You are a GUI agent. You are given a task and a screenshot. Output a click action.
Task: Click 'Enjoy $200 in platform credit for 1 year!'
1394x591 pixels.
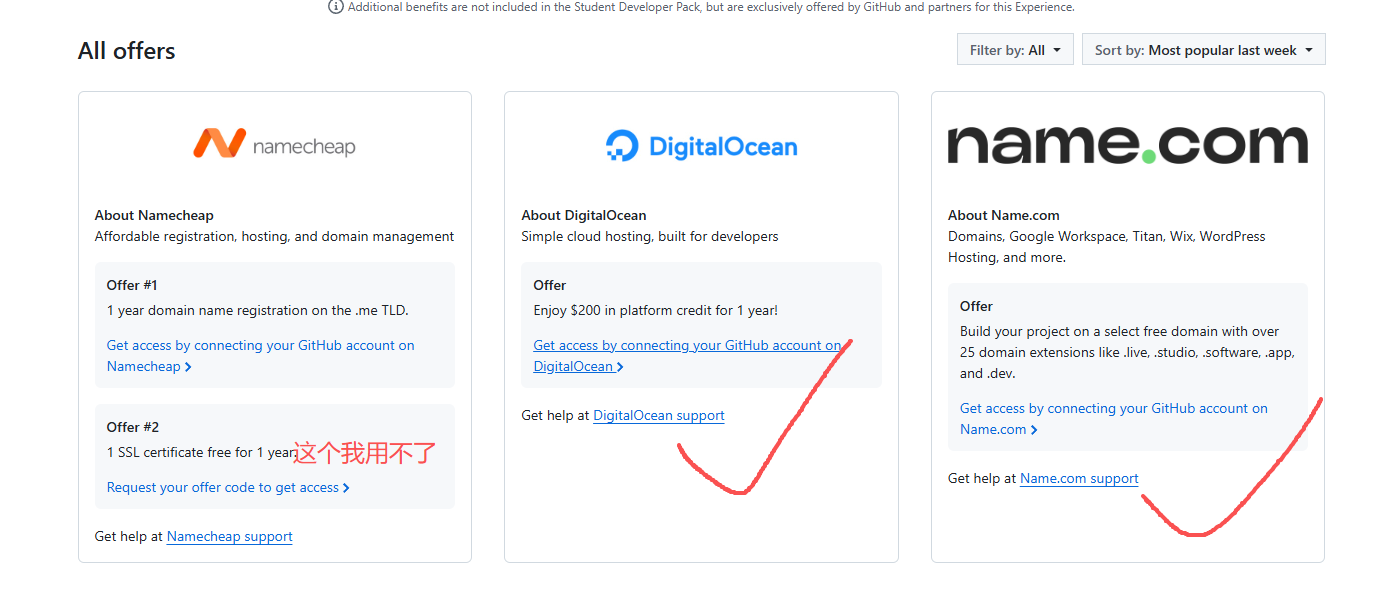[x=656, y=310]
